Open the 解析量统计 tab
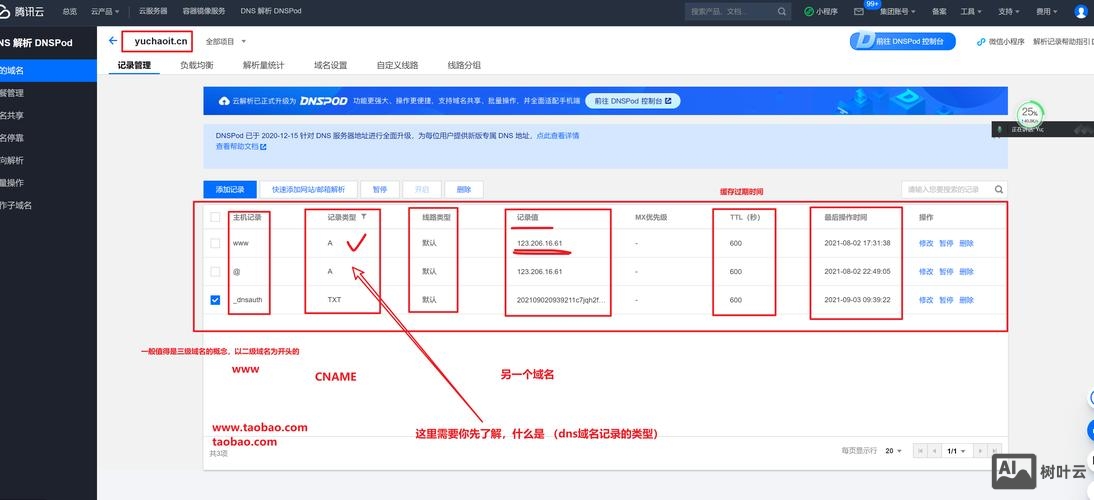The image size is (1094, 500). [264, 65]
